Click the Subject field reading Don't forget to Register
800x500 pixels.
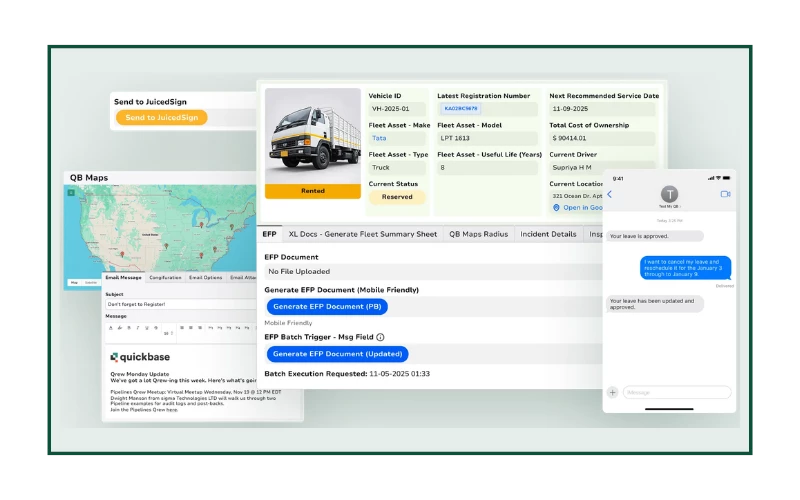coord(180,304)
